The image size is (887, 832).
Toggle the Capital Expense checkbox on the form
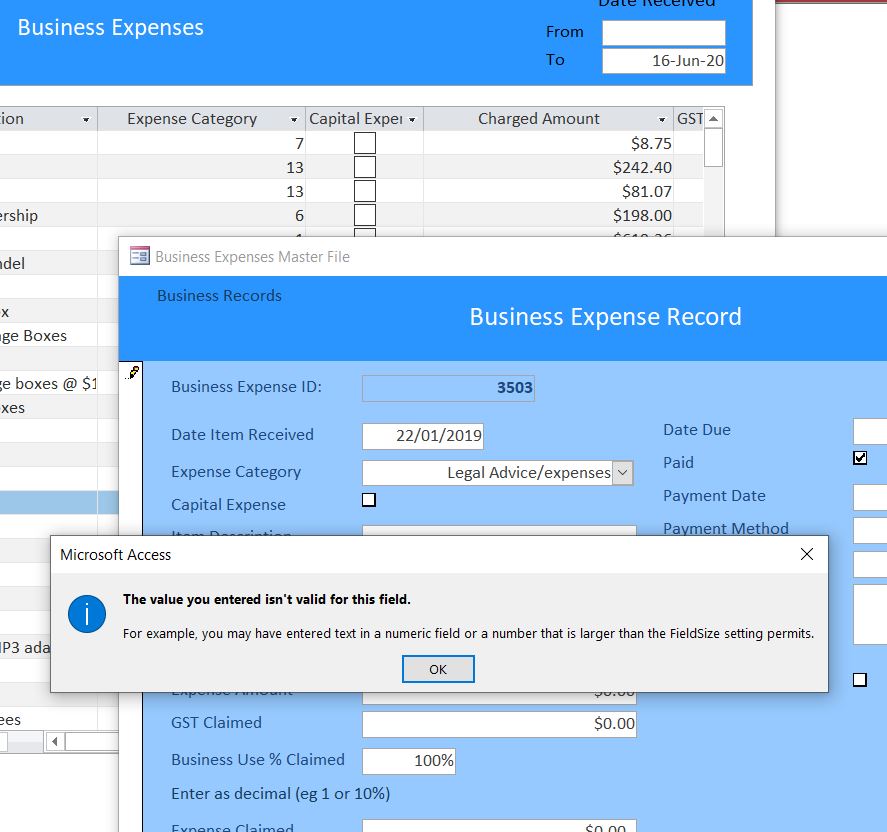[368, 499]
